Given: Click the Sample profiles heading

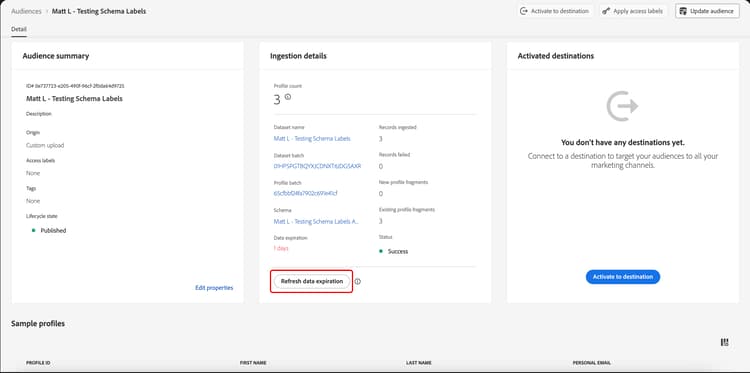Looking at the screenshot, I should tap(38, 324).
